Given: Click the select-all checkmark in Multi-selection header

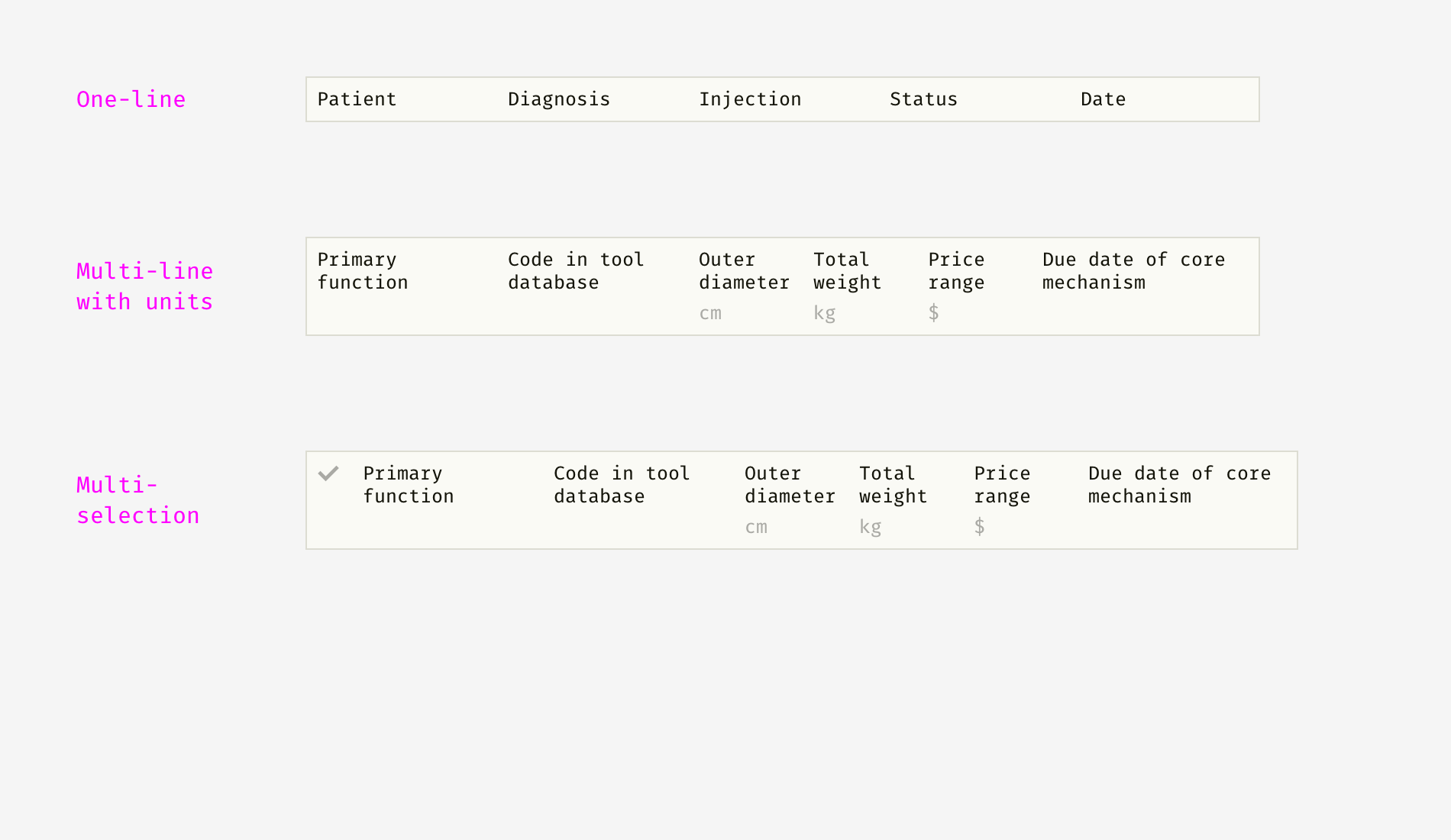Looking at the screenshot, I should [328, 473].
